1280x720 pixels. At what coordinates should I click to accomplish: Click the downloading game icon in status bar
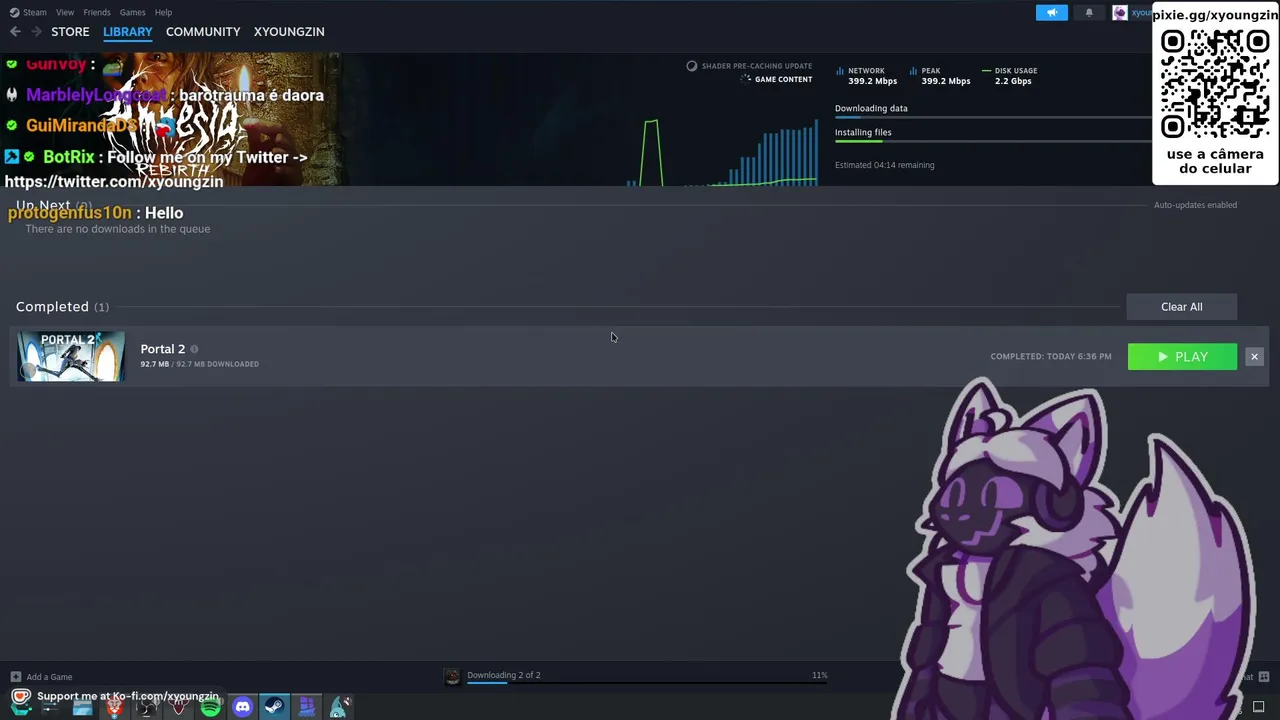(452, 677)
